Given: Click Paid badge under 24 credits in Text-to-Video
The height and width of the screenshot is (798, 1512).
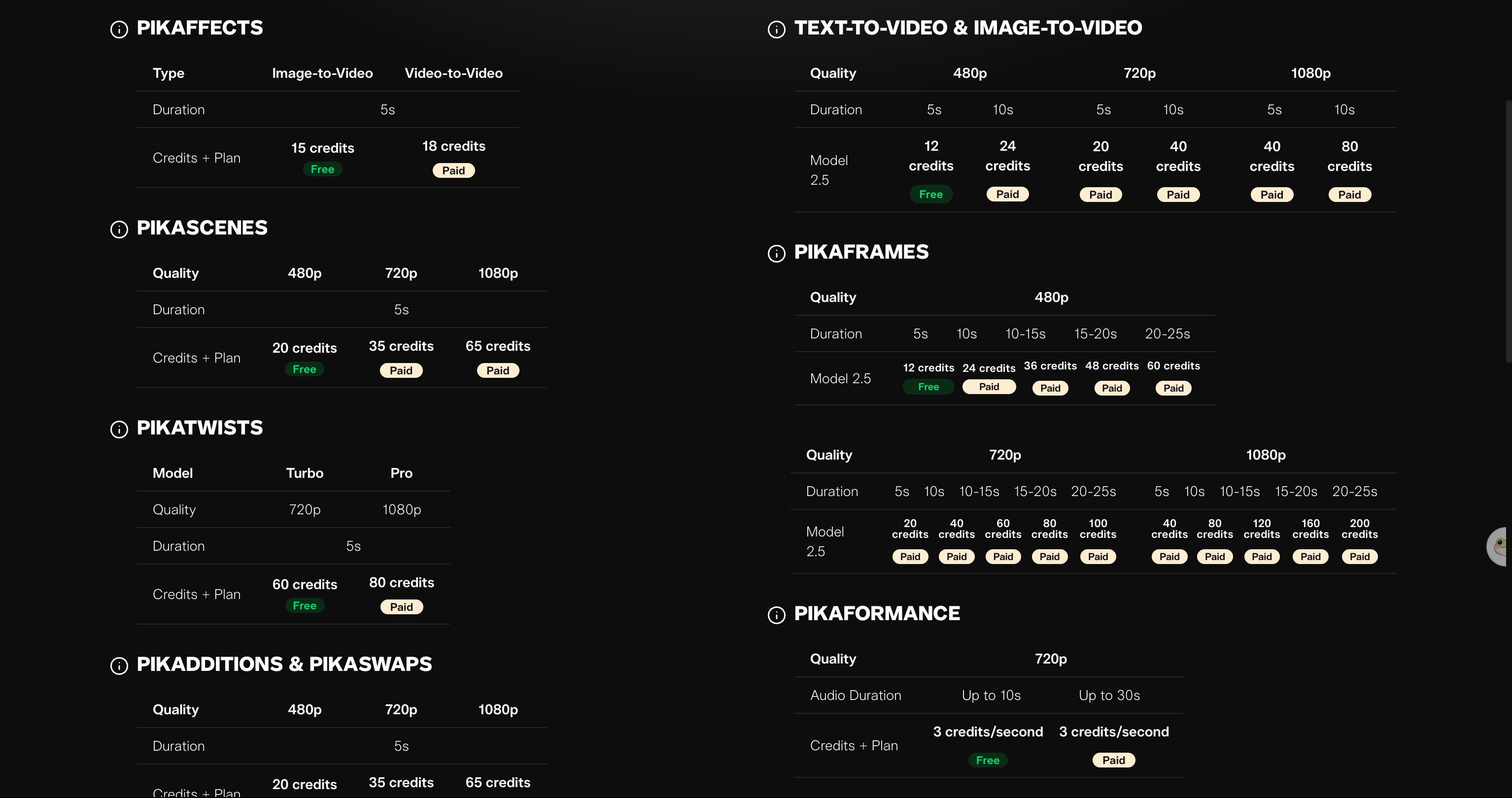Looking at the screenshot, I should click(1007, 194).
